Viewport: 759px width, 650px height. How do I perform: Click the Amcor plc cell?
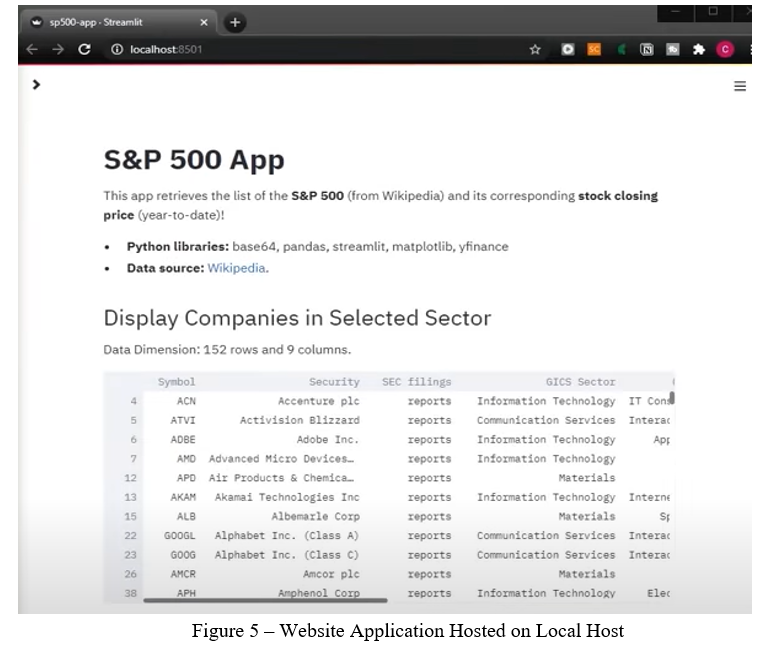(331, 574)
